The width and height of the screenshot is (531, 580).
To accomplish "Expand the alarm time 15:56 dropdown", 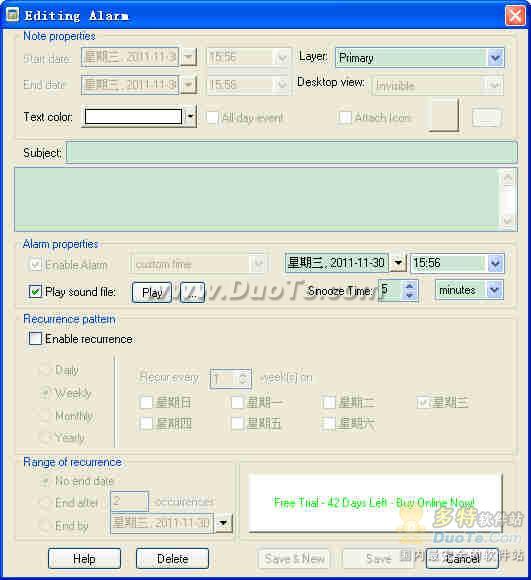I will point(495,263).
